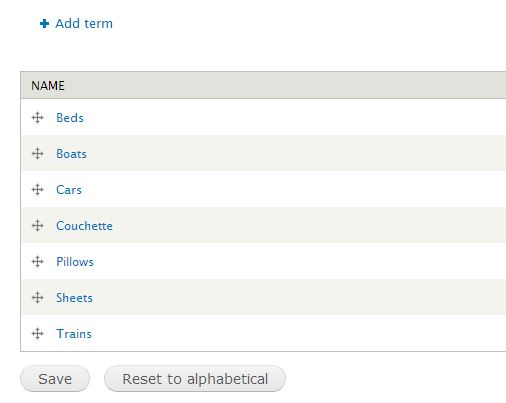Open the Add term link
Viewport: 506px width, 403px height.
[84, 24]
